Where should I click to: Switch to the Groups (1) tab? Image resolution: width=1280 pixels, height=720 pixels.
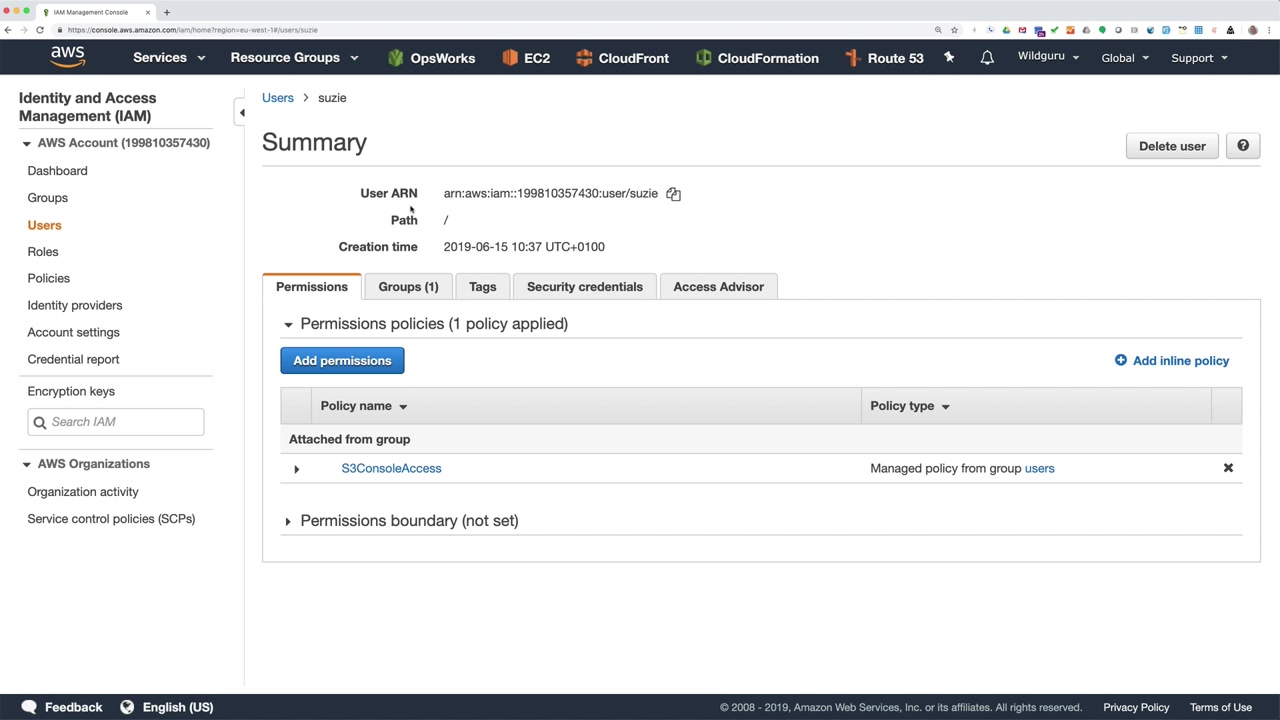(408, 287)
